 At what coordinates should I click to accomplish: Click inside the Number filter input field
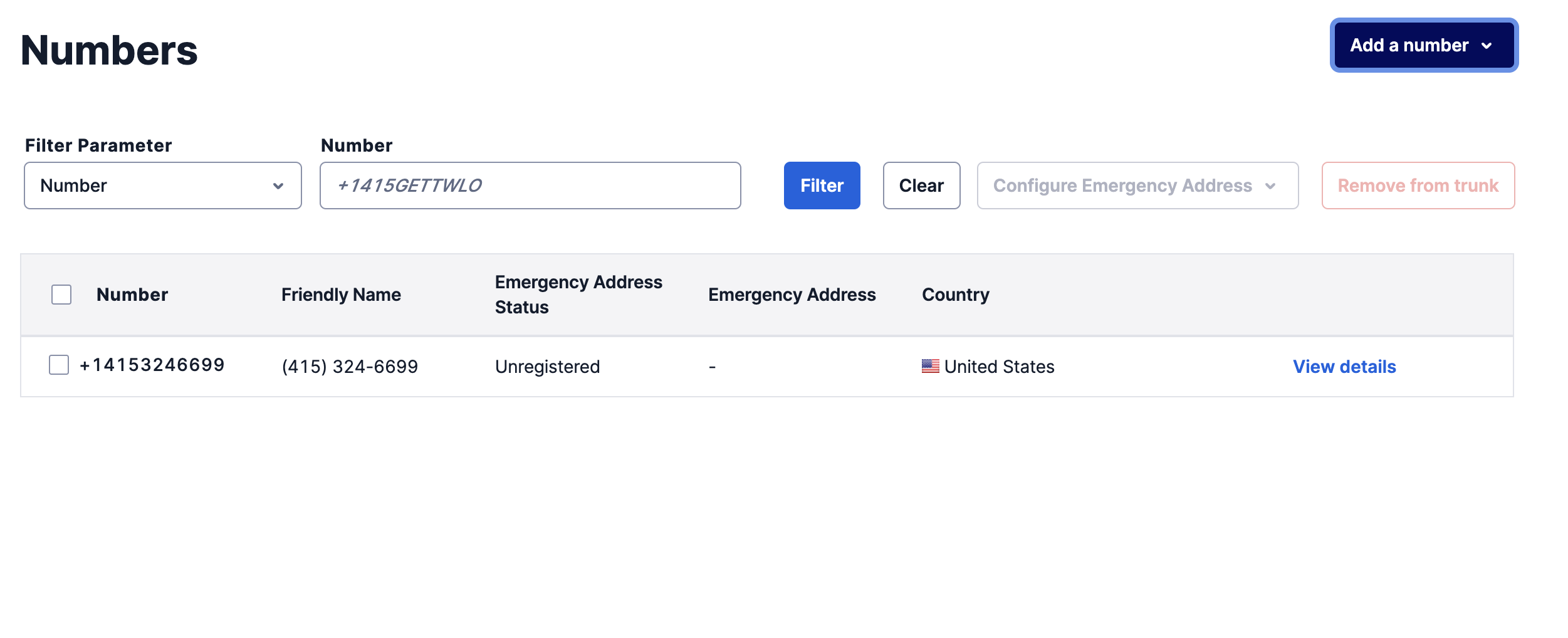(x=530, y=186)
